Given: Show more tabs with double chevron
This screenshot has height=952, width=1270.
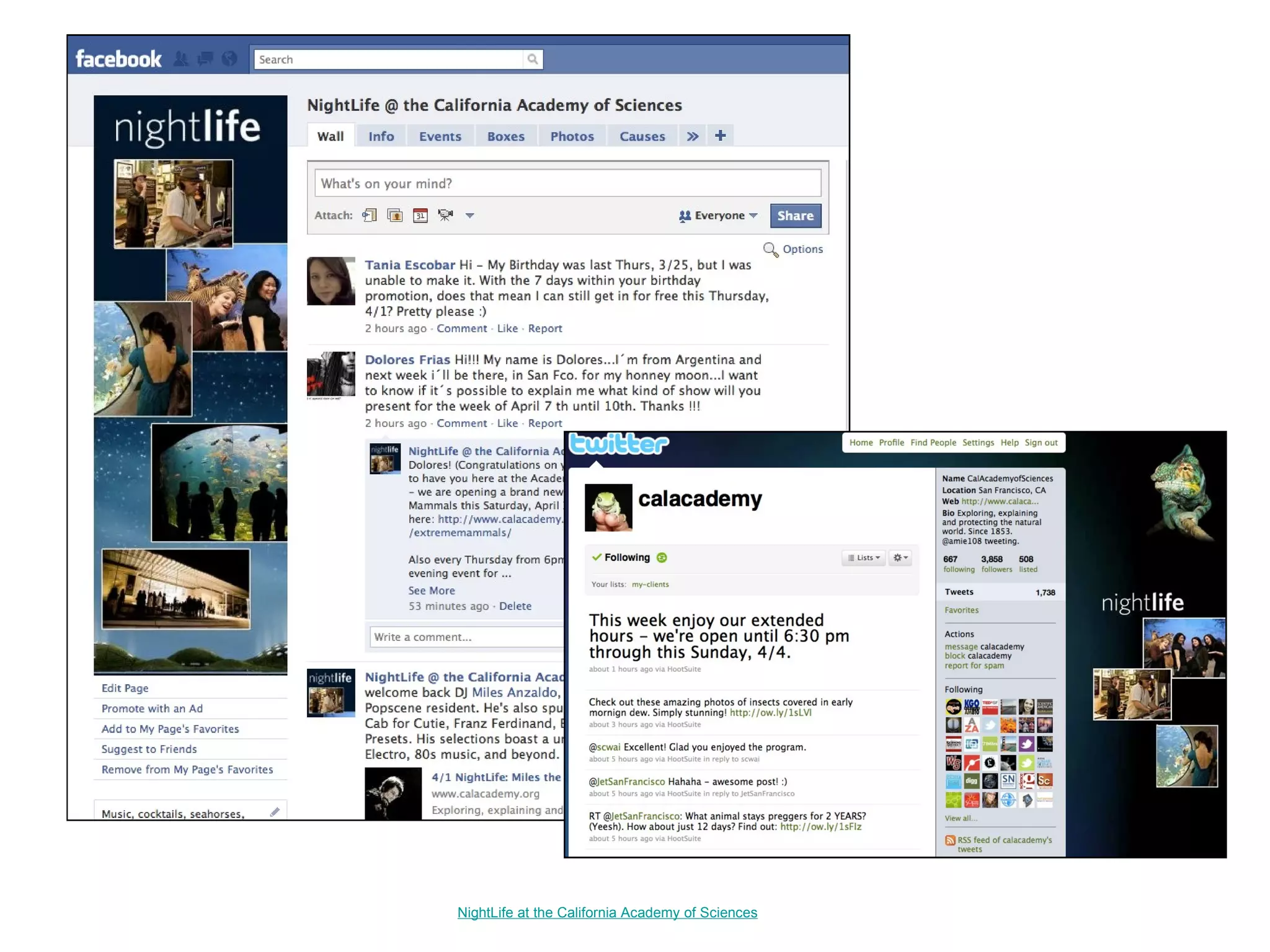Looking at the screenshot, I should click(x=693, y=136).
